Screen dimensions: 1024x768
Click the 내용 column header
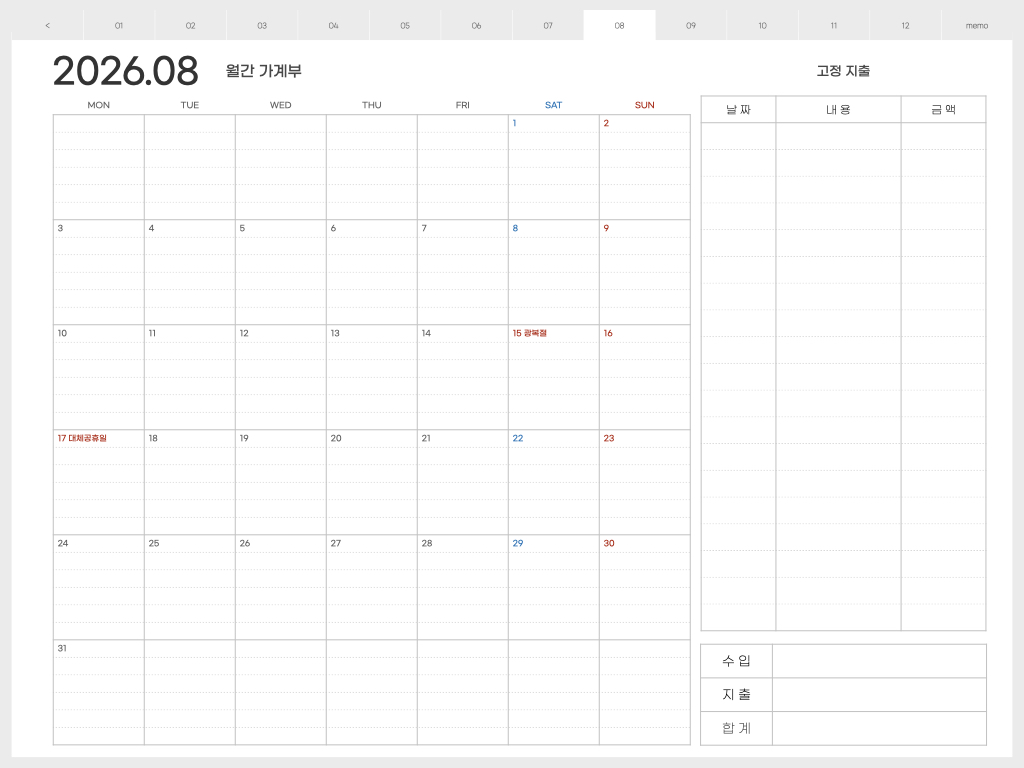coord(839,109)
